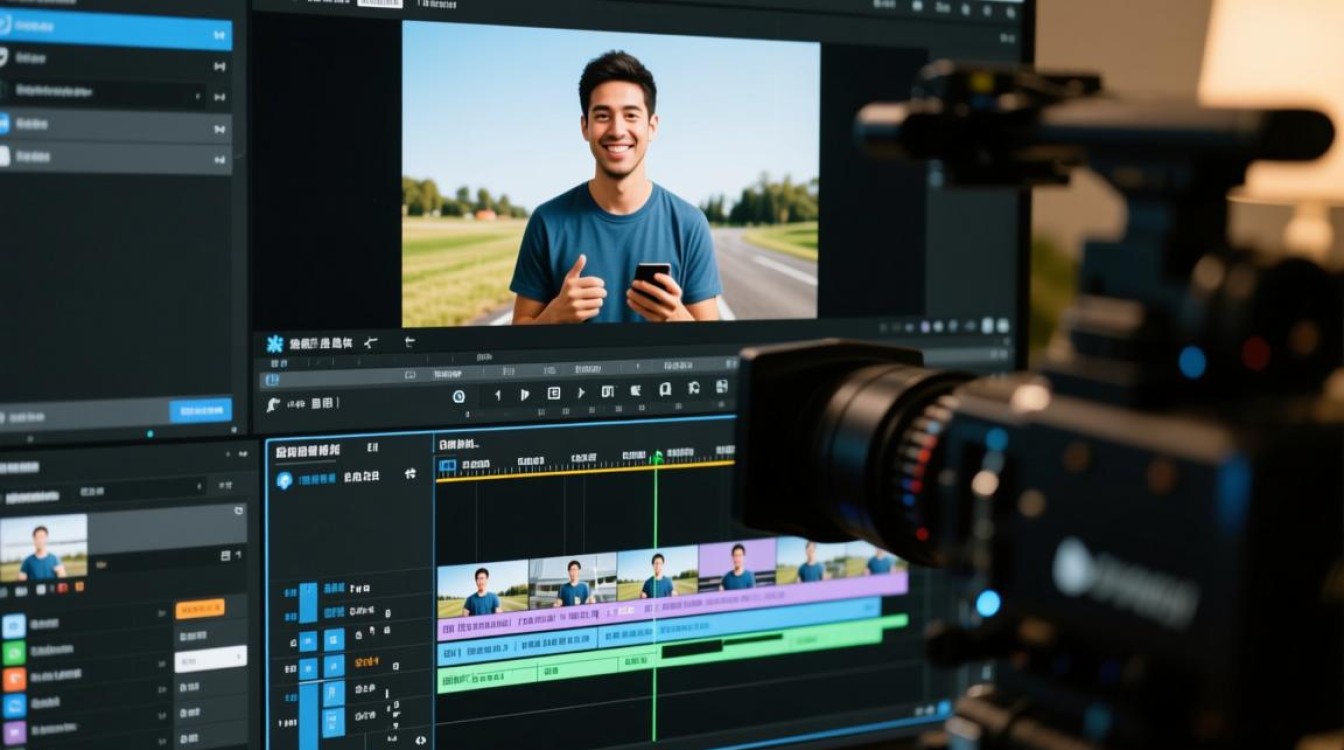
Task: Click the rightmost grid icon in playback controls
Action: pos(721,387)
